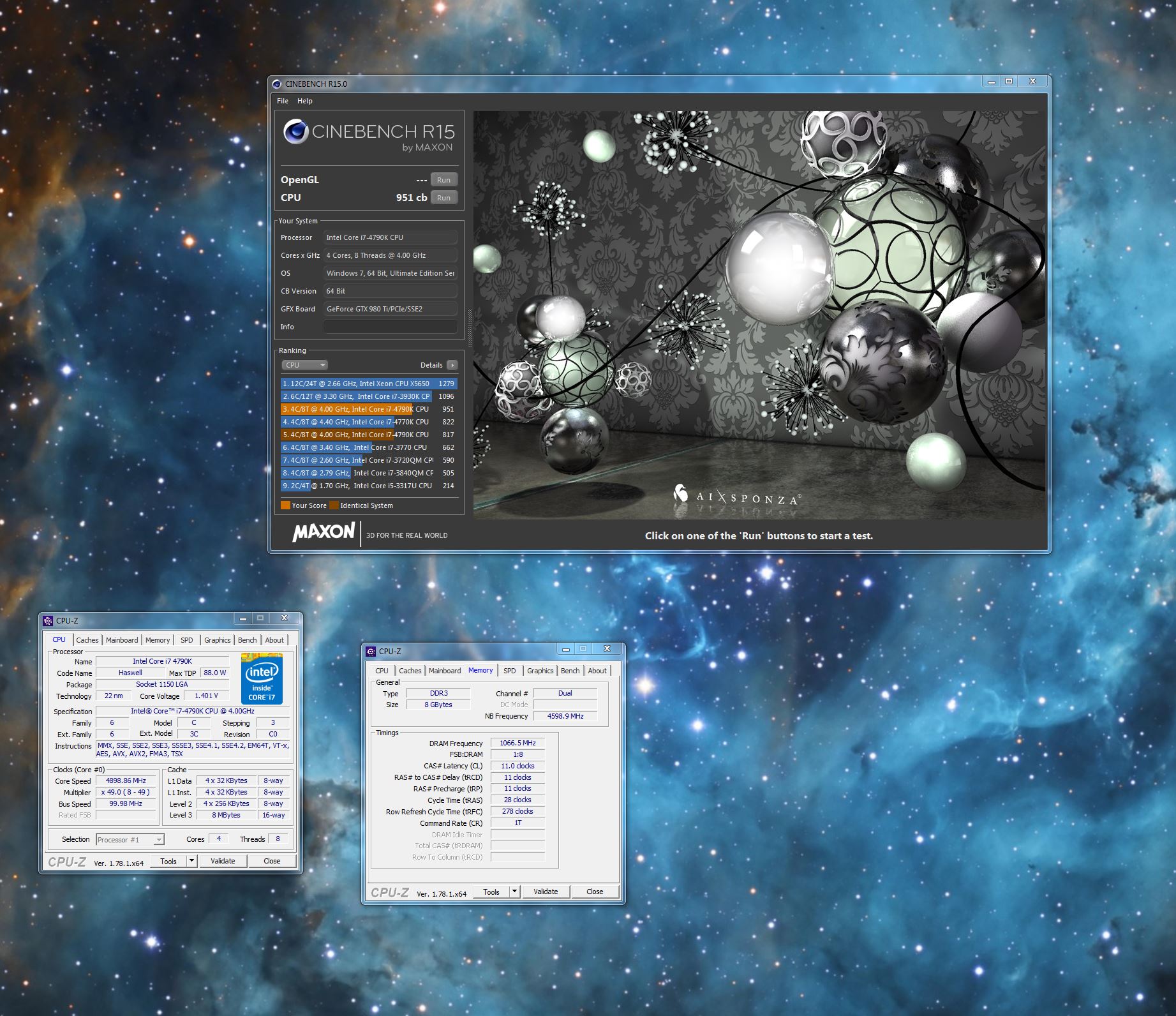Open Tools dropdown arrow in left CPU-Z
Screen dimensions: 1176x1016
191,861
